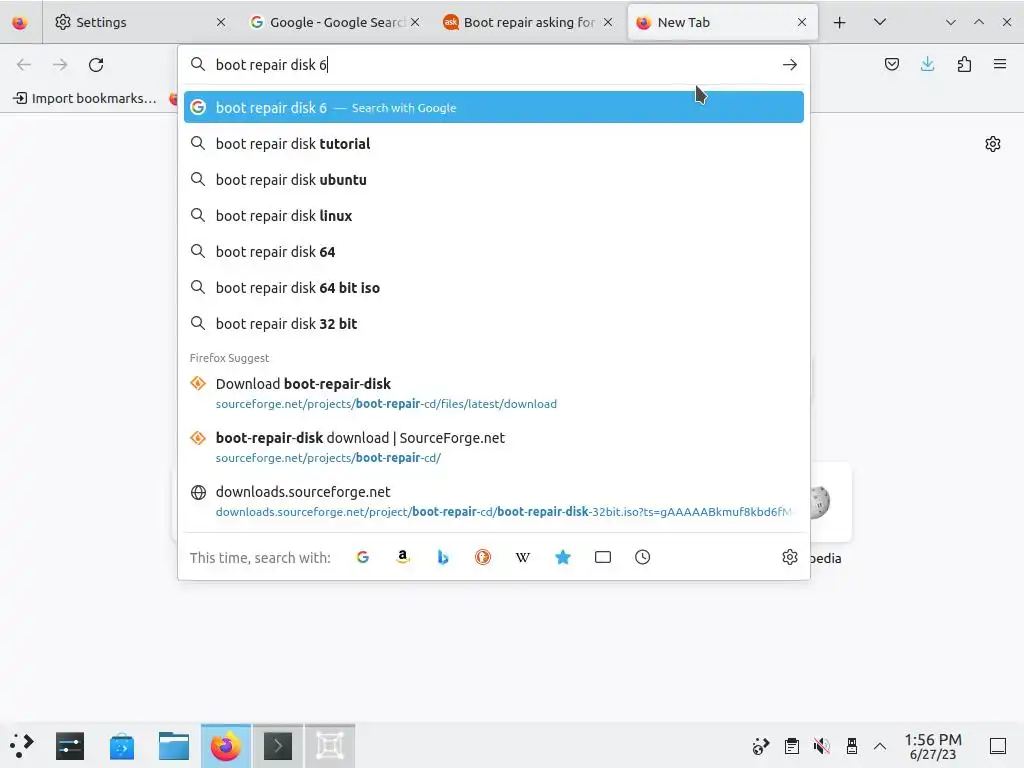Open boot-repair-disk download | SourceForge.net result
Viewport: 1024px width, 768px height.
tap(494, 447)
